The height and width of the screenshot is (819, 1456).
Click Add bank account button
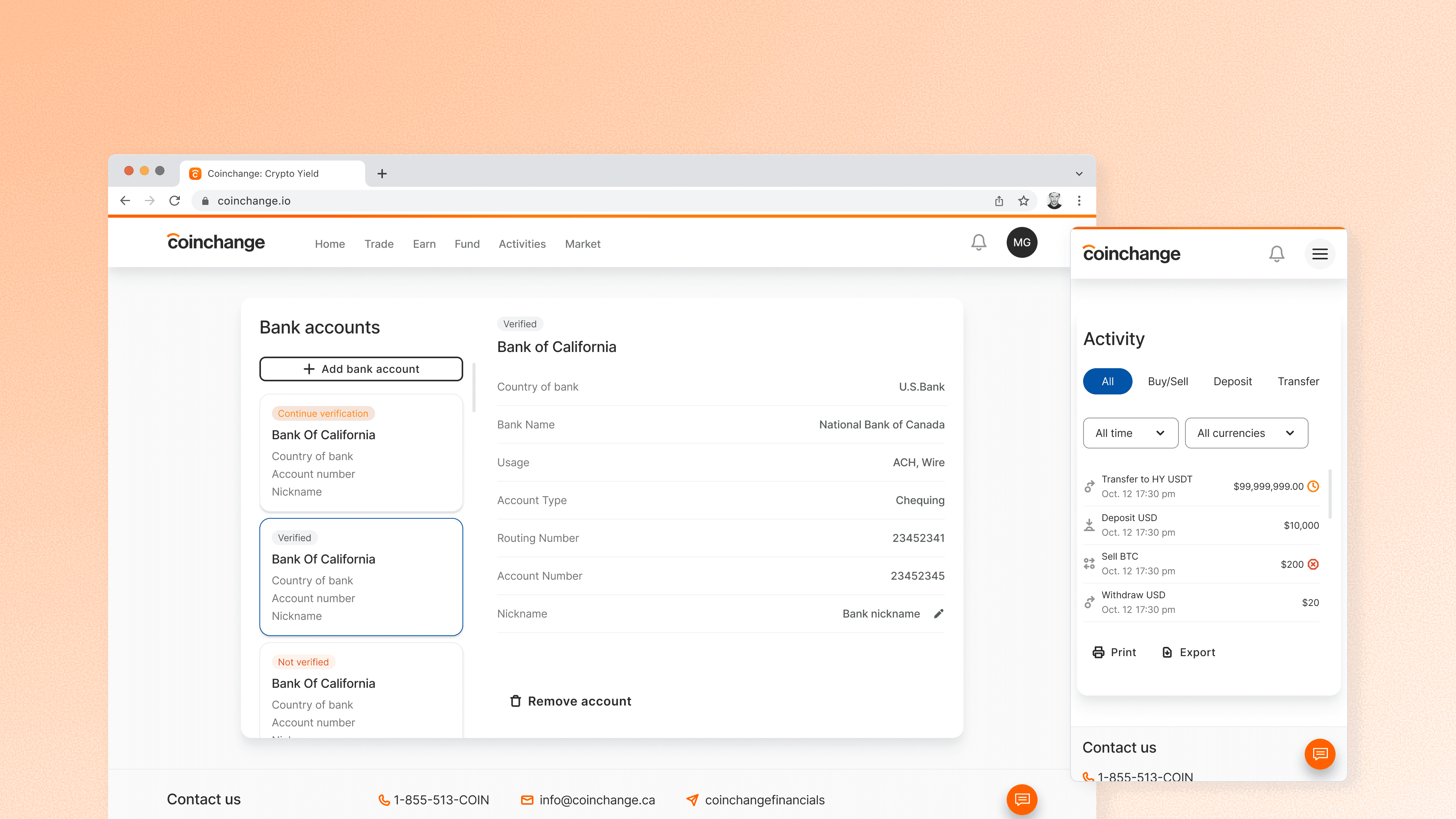(361, 369)
